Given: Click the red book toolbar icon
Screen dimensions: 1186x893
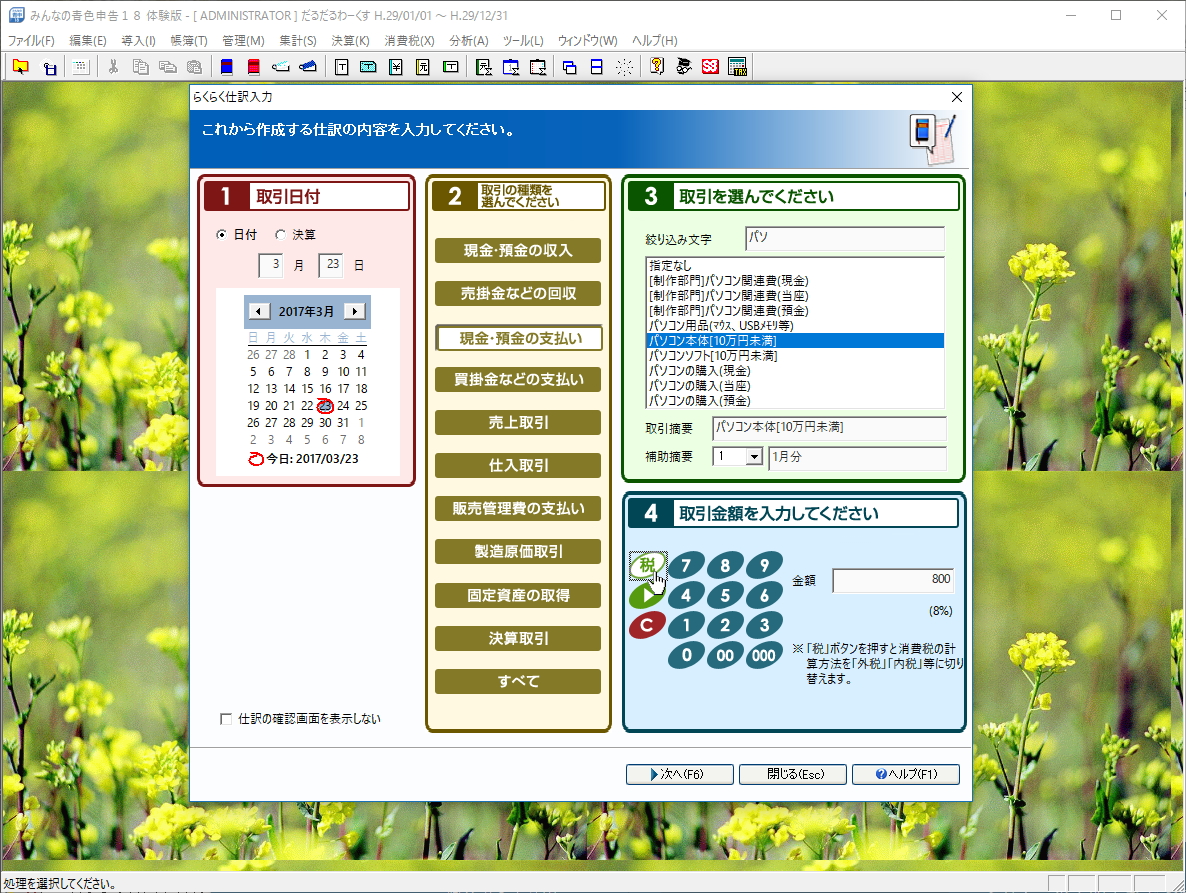Looking at the screenshot, I should tap(253, 67).
